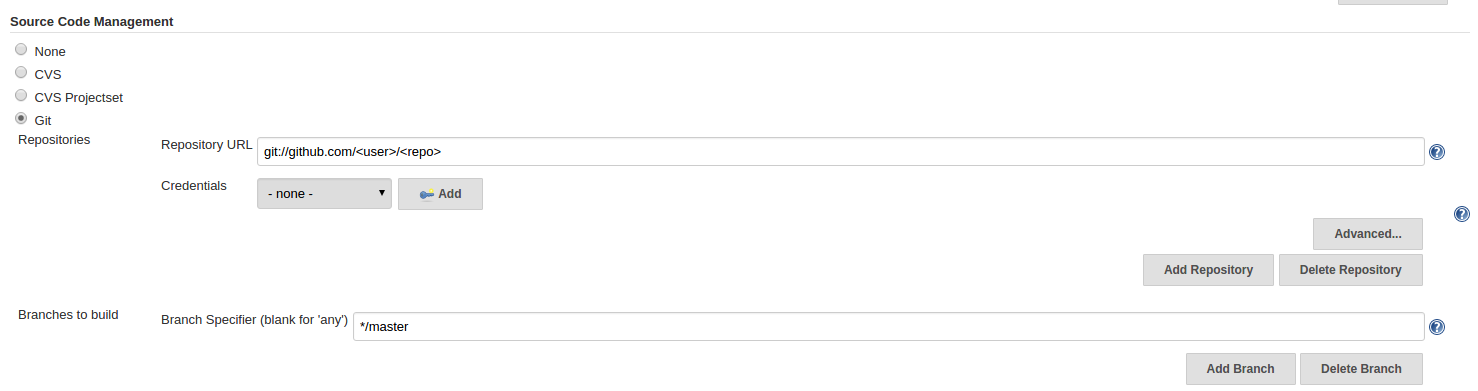Click the Delete Repository button
The height and width of the screenshot is (391, 1478).
(1351, 270)
